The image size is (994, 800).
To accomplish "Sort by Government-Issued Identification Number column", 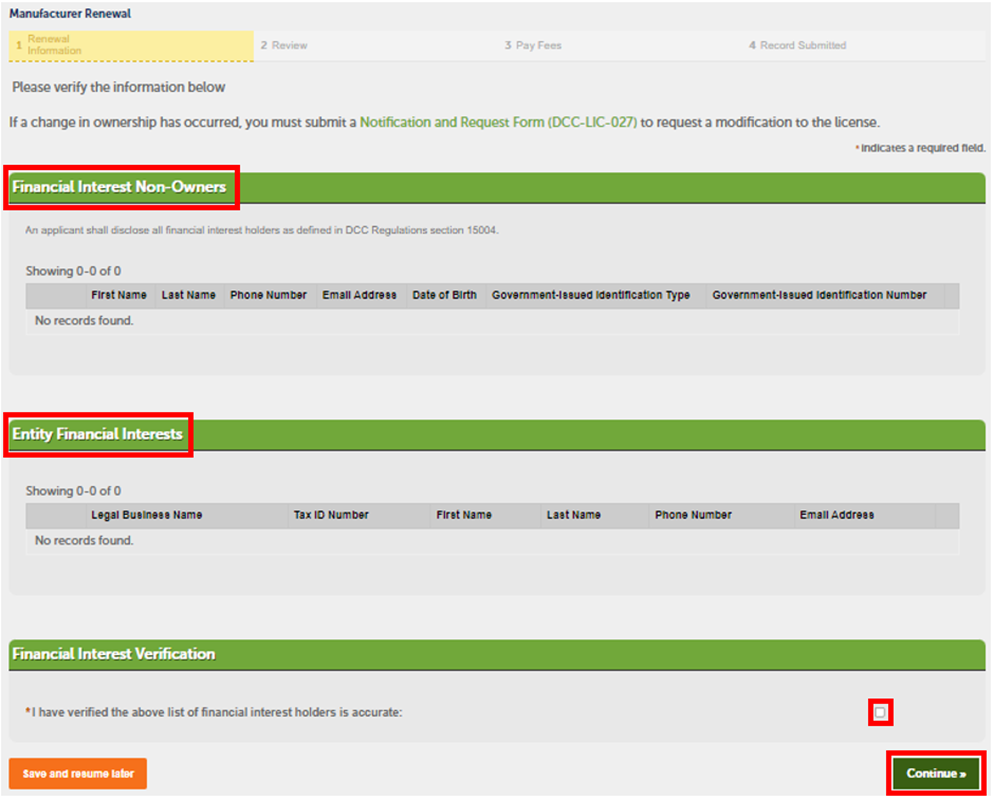I will 819,295.
